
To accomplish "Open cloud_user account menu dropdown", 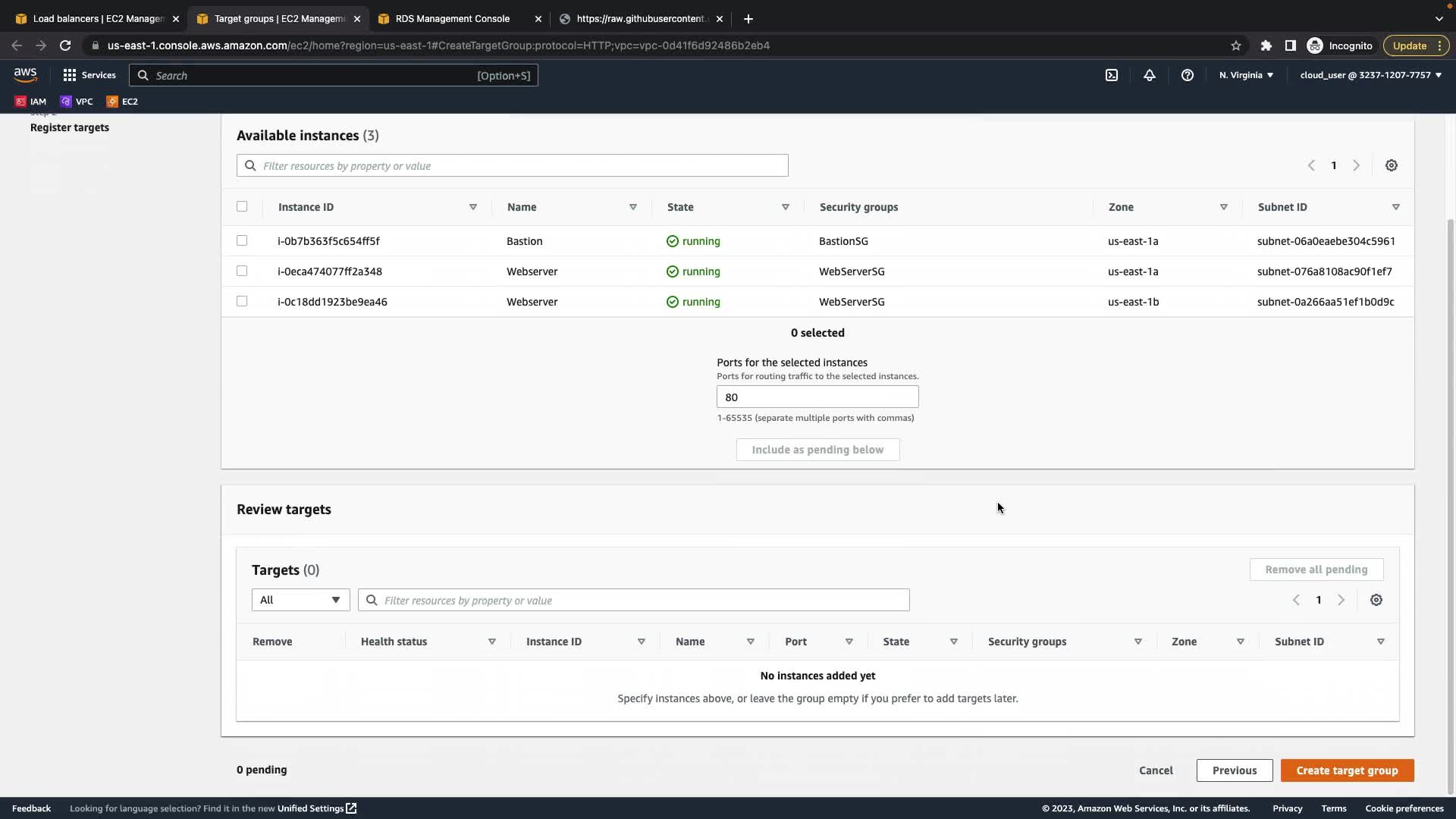I will (1370, 75).
